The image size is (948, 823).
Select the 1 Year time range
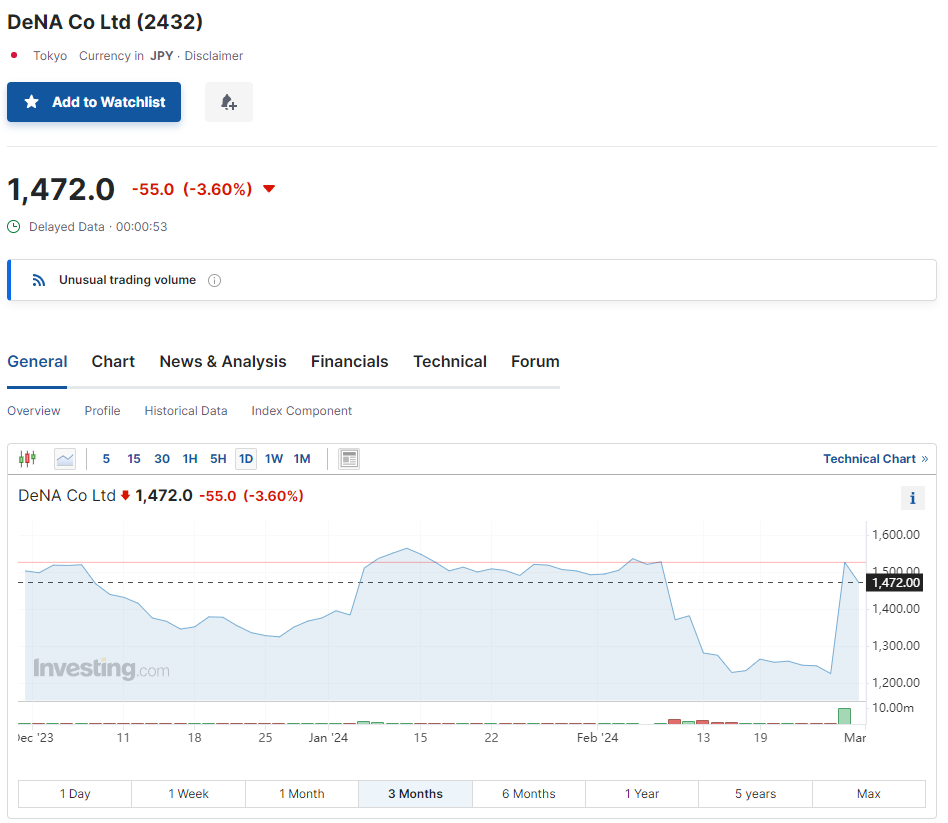point(642,793)
